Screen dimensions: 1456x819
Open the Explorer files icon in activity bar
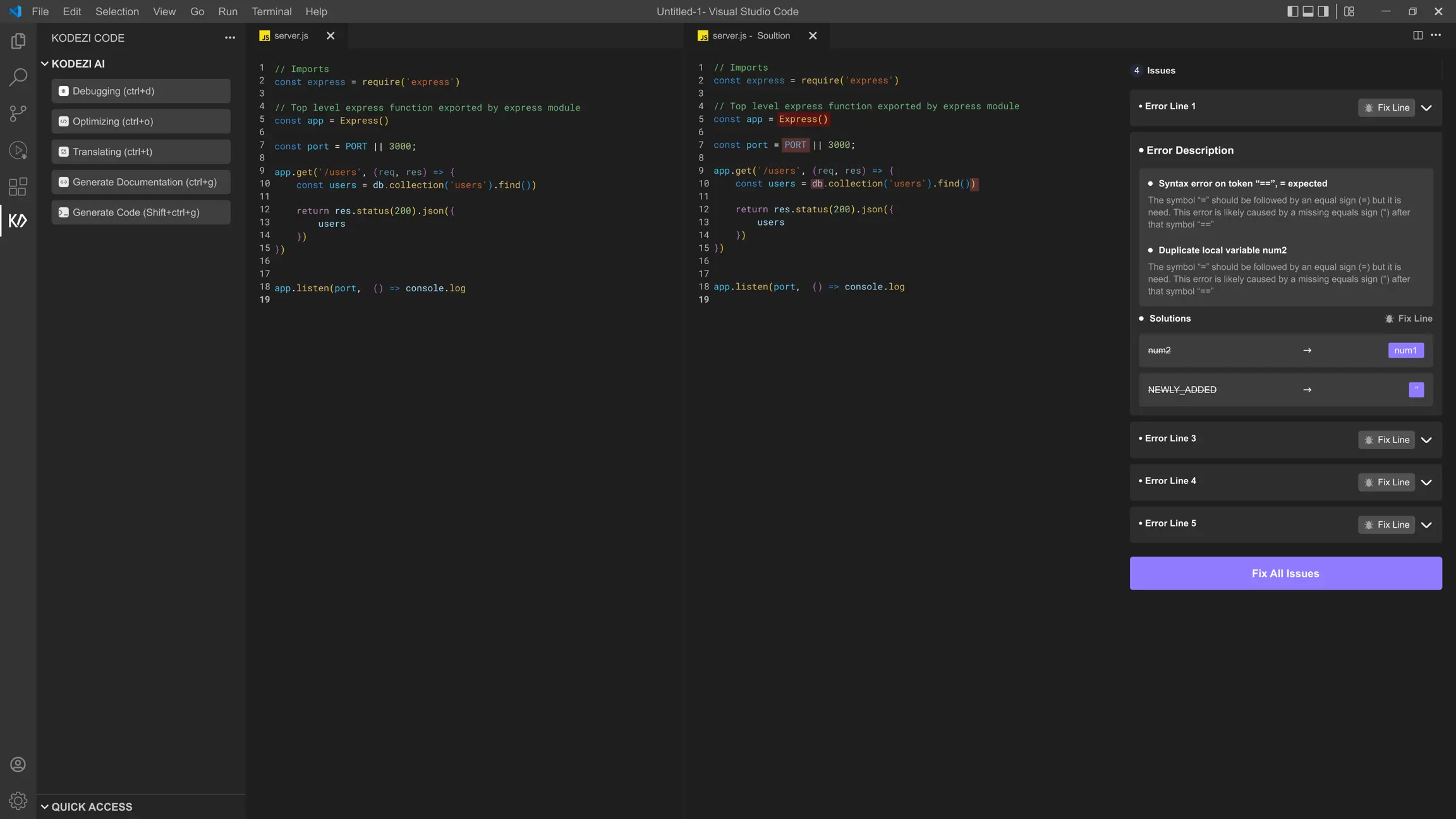18,41
